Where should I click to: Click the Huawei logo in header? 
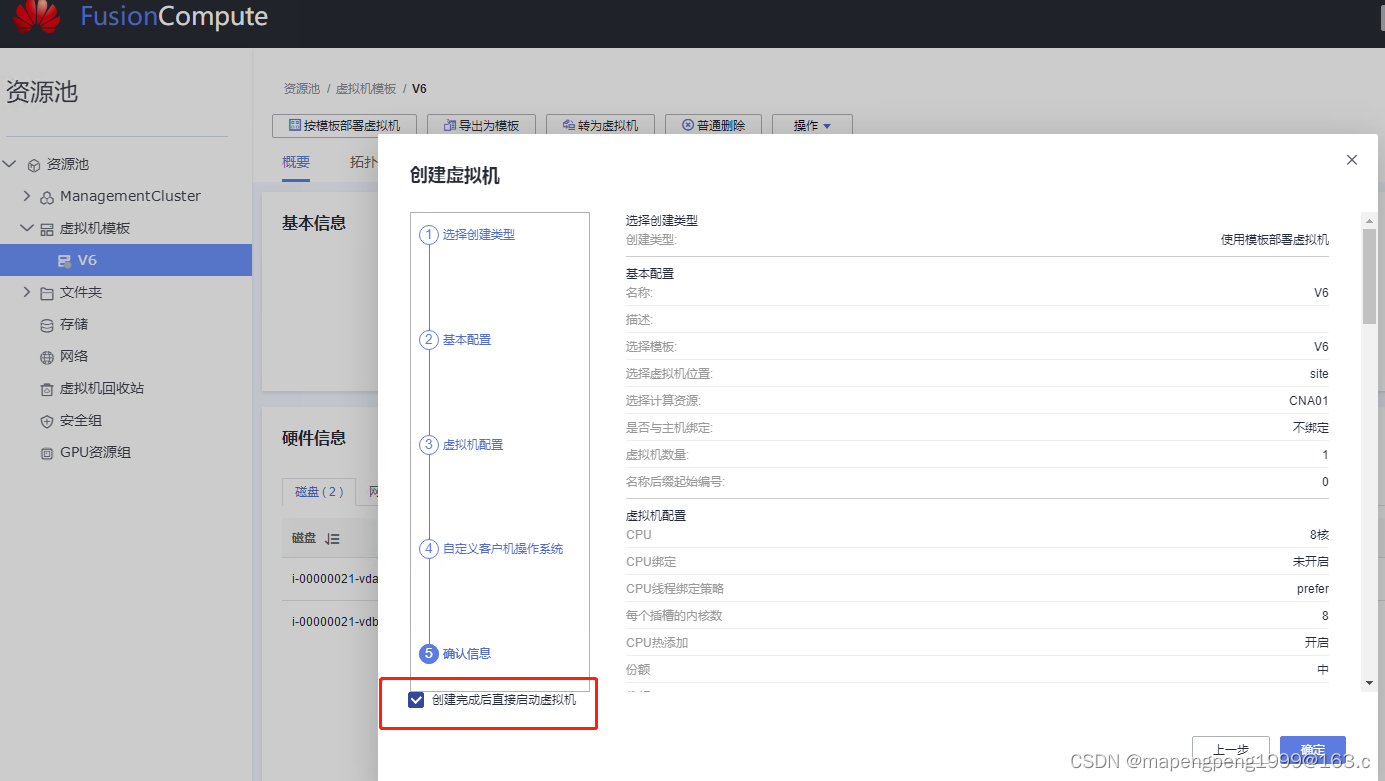coord(37,16)
